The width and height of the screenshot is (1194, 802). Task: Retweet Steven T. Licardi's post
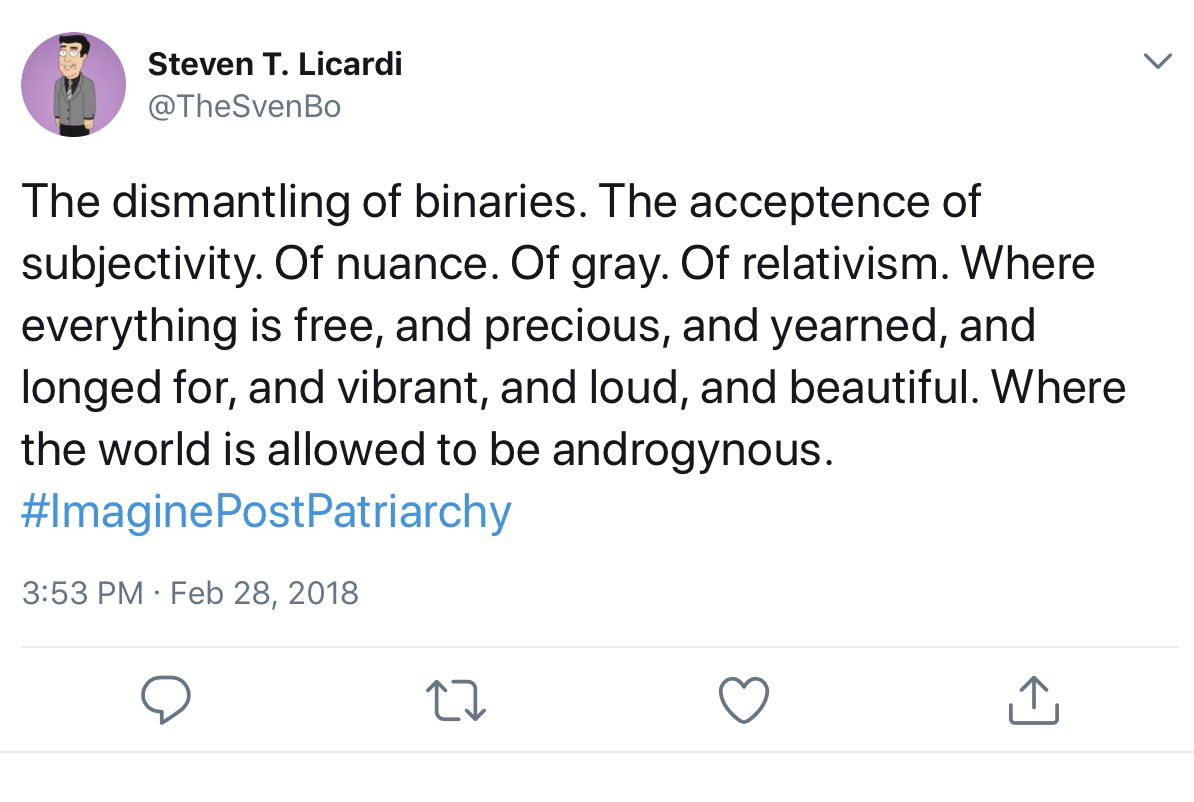point(455,700)
